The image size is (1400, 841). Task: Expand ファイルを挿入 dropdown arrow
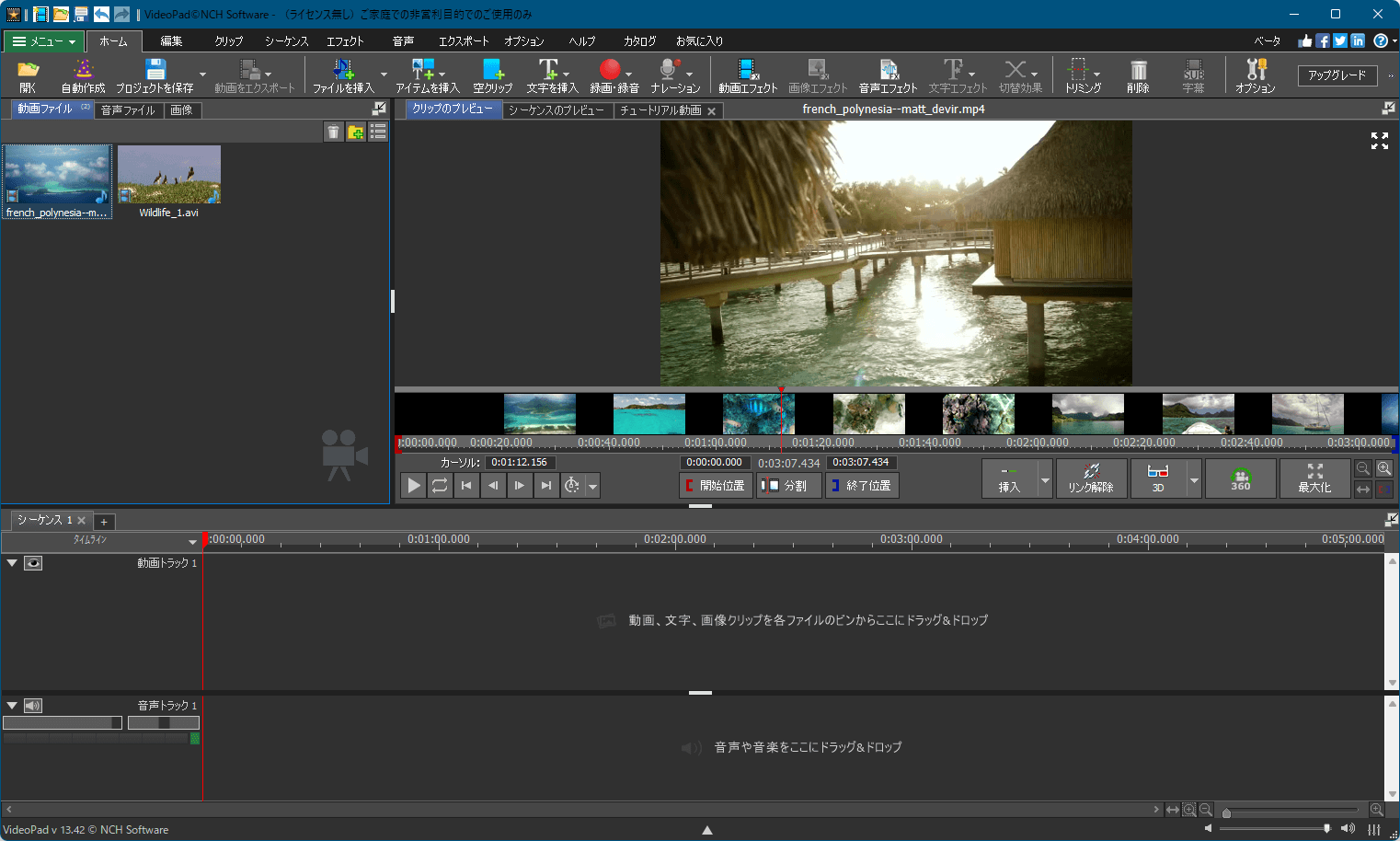point(384,75)
